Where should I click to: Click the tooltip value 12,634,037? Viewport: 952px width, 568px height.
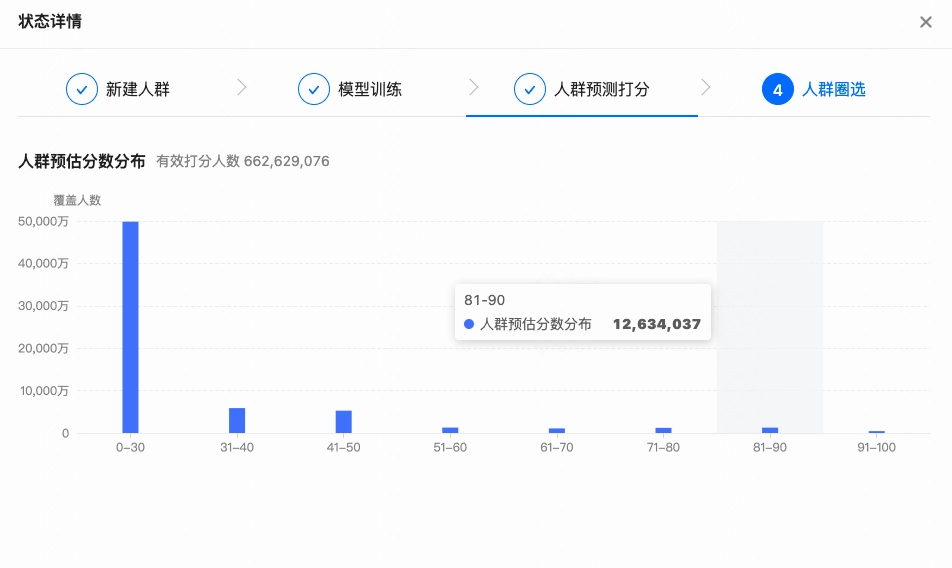tap(657, 324)
